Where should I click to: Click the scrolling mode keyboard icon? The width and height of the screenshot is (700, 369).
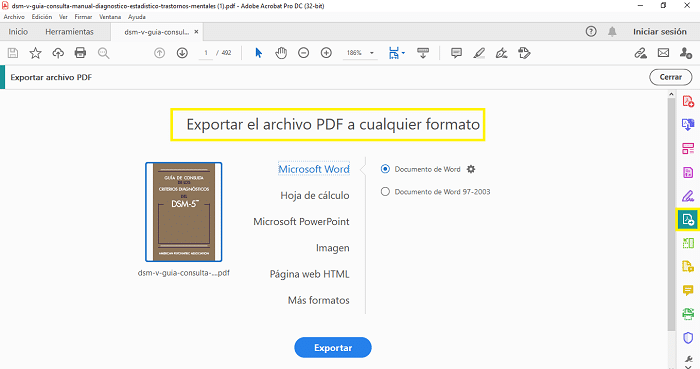(x=423, y=53)
